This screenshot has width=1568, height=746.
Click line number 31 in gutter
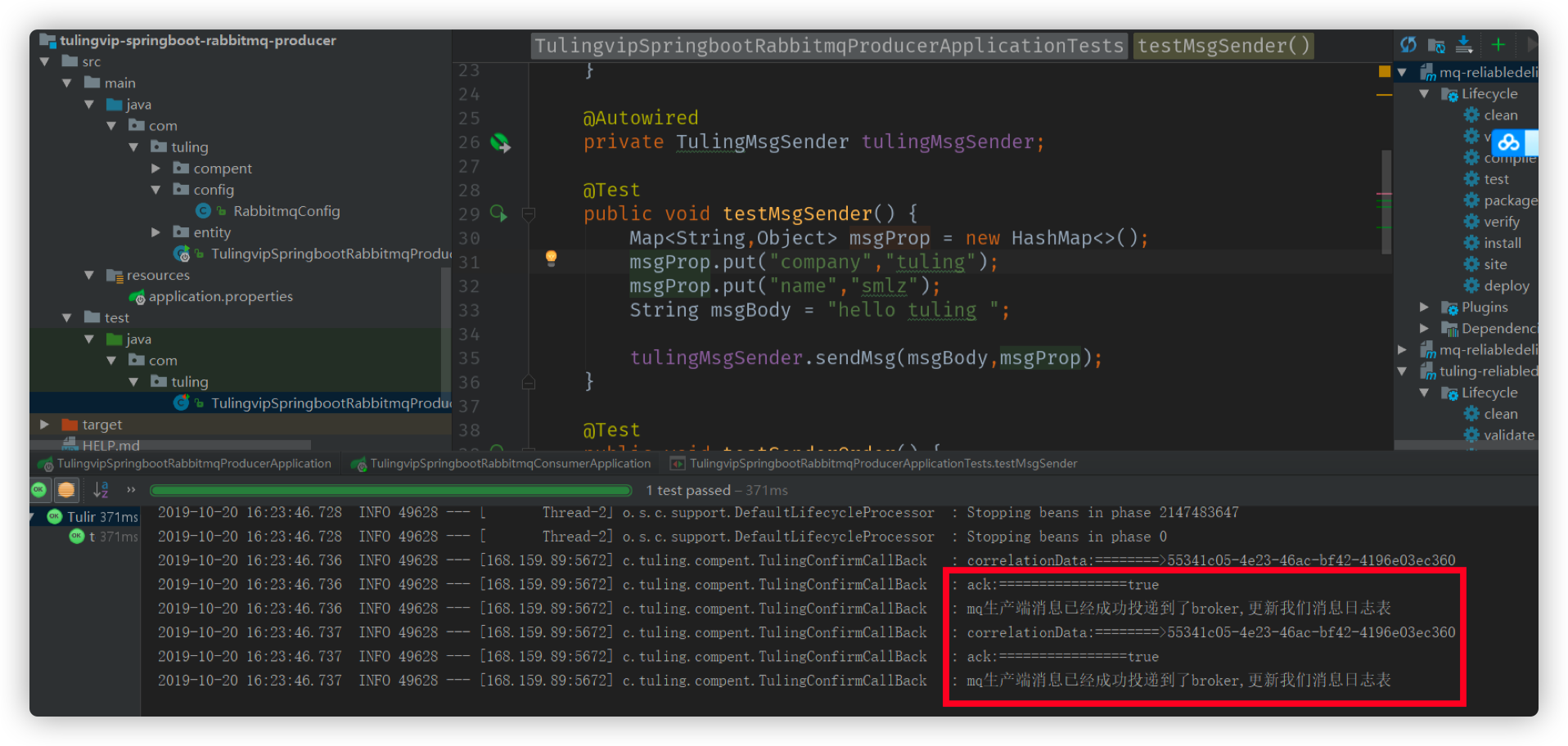pyautogui.click(x=469, y=262)
